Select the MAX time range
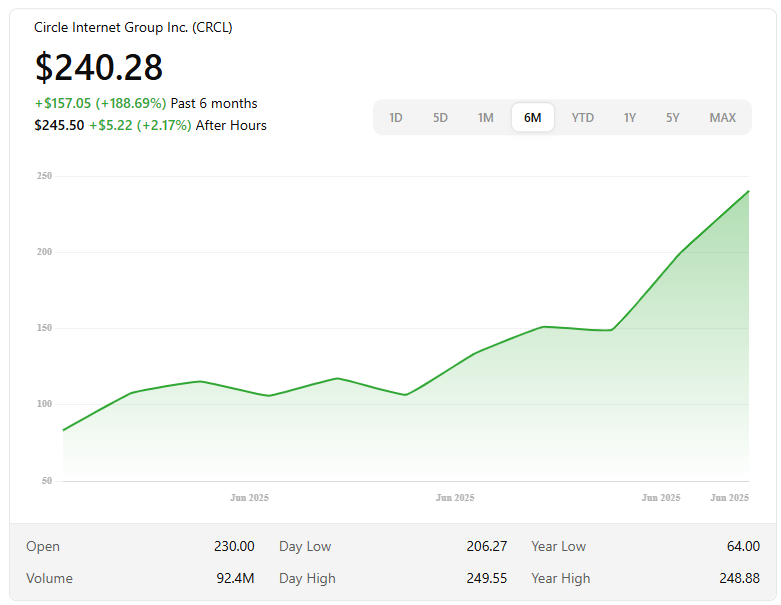 pos(722,118)
